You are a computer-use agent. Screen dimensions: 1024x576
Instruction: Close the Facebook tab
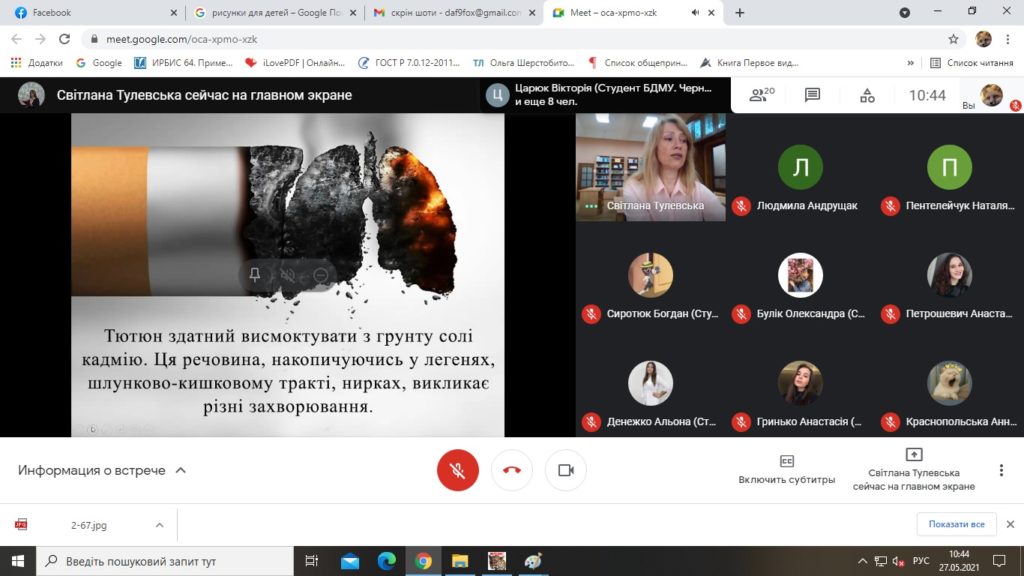pos(173,12)
